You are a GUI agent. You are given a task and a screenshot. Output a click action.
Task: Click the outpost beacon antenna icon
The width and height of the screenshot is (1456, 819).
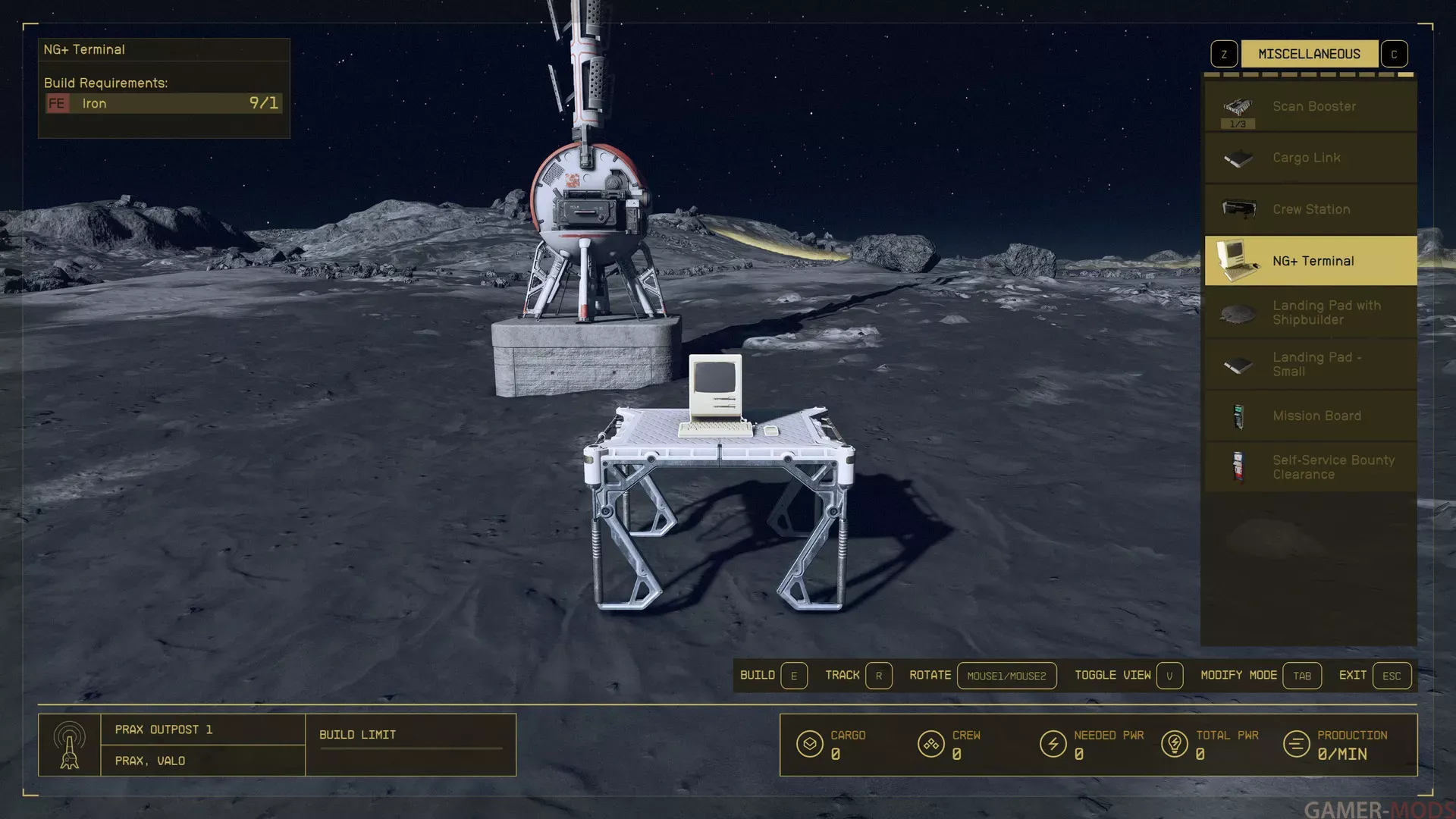(70, 745)
